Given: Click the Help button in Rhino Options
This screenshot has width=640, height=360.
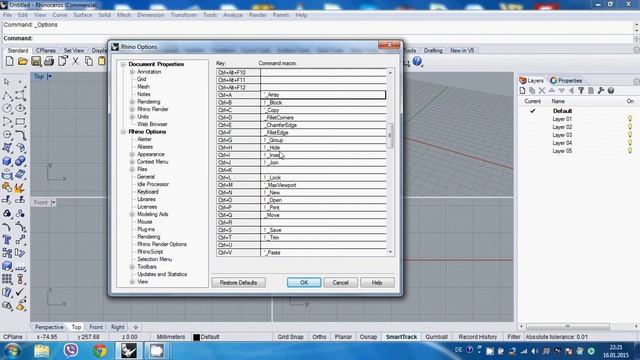Looking at the screenshot, I should (377, 282).
